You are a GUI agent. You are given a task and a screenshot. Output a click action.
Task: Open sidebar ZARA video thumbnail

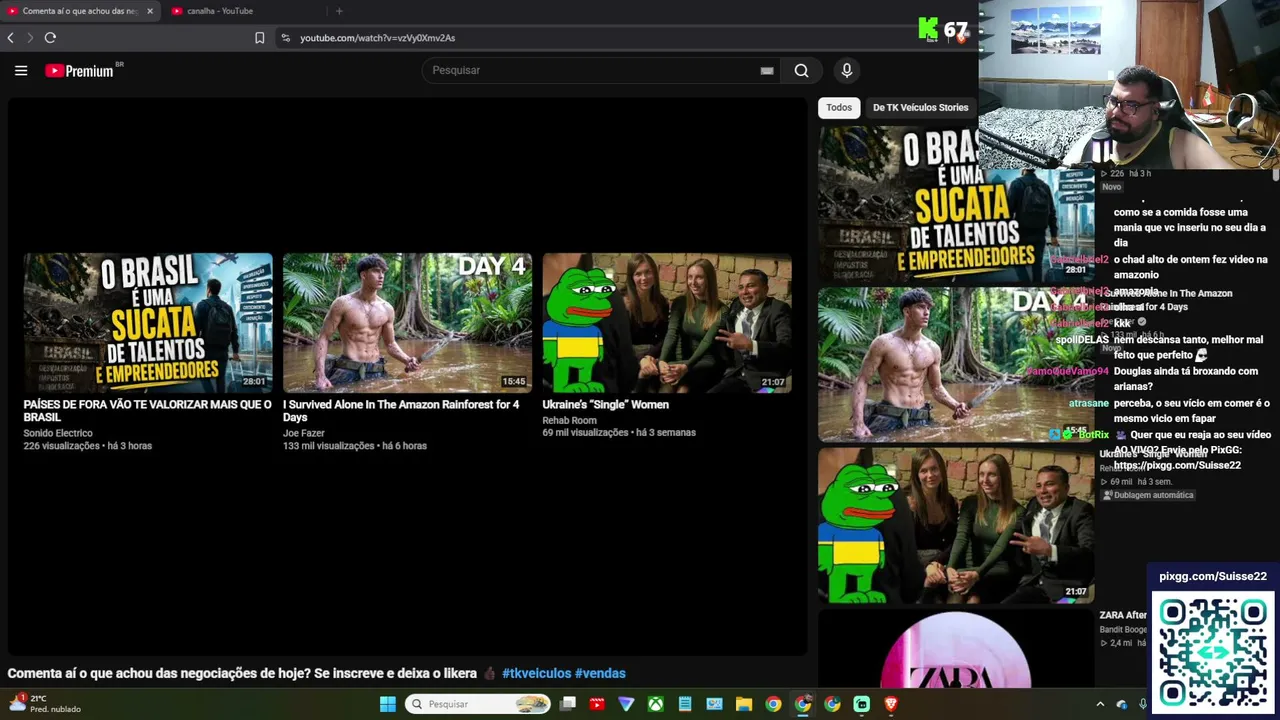click(955, 649)
